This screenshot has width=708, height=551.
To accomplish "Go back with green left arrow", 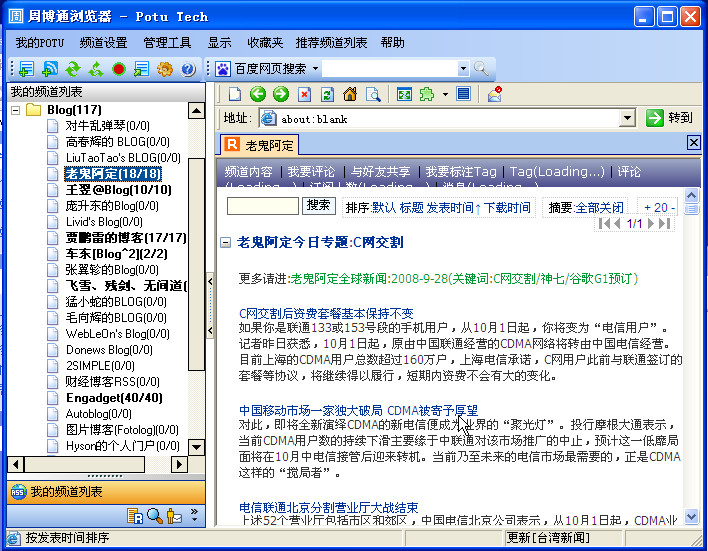I will (x=258, y=94).
